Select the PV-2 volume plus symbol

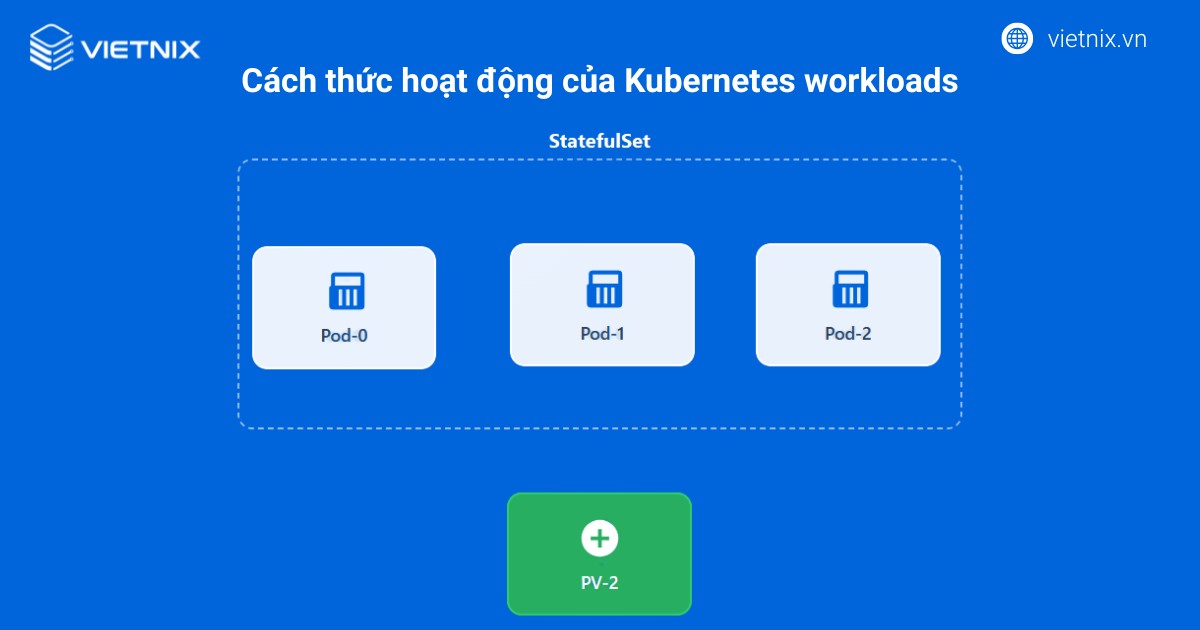point(599,537)
